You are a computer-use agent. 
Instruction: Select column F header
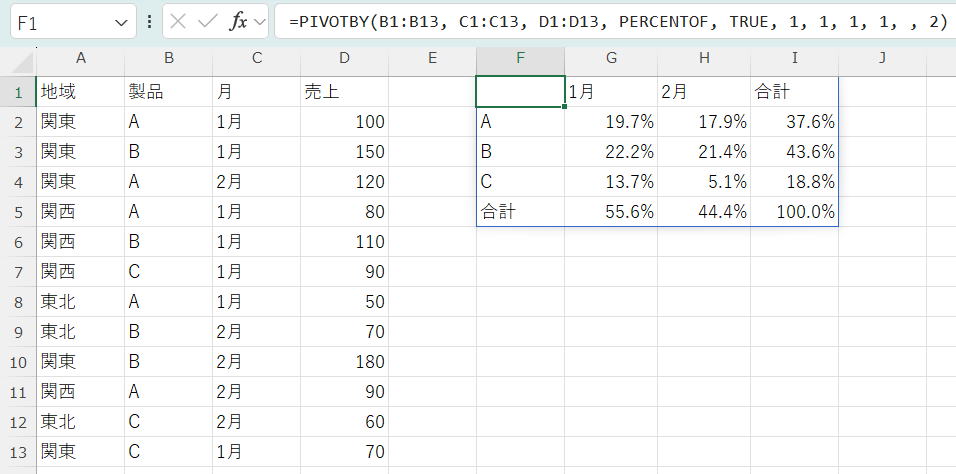(520, 59)
